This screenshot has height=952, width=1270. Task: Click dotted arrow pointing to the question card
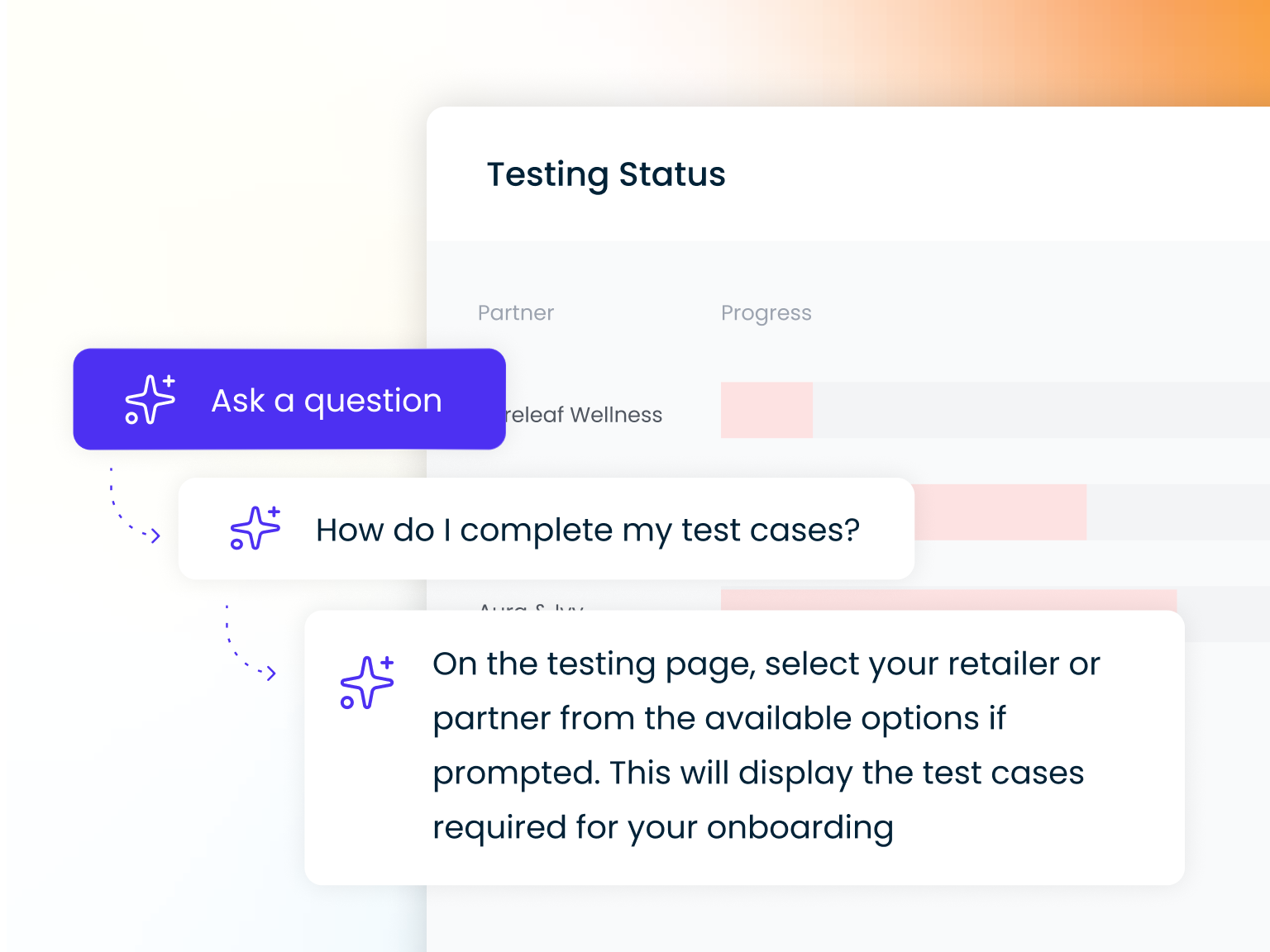pos(133,507)
